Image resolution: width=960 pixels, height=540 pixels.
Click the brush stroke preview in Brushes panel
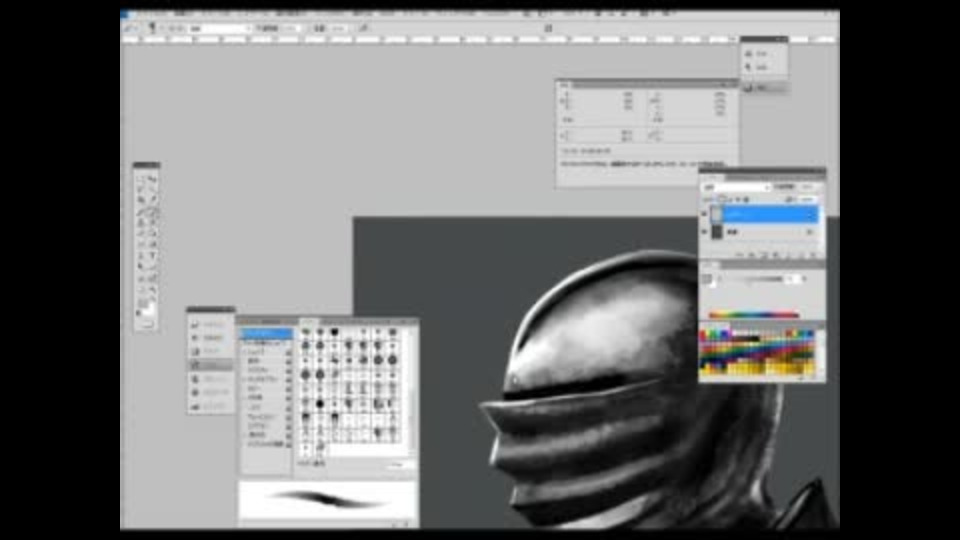(328, 499)
